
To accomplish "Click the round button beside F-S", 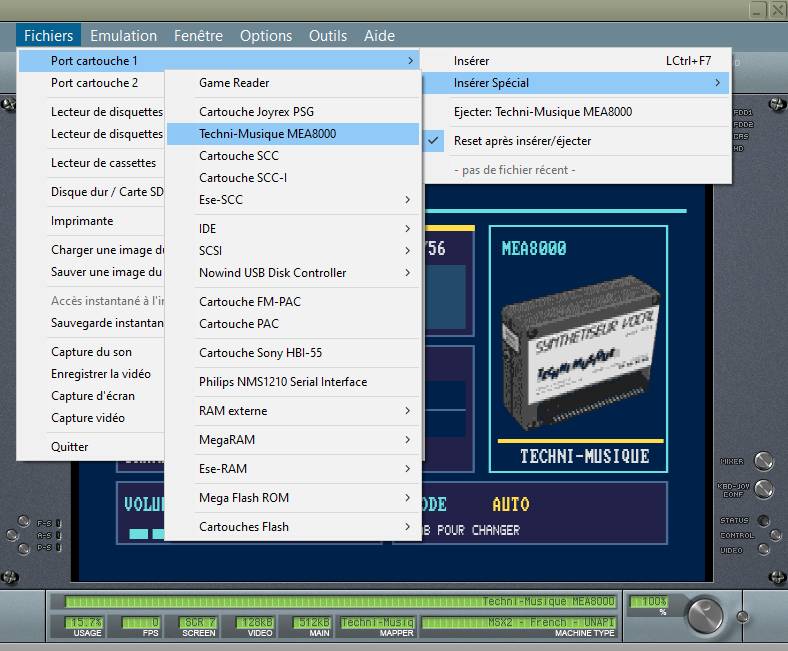I will point(23,521).
